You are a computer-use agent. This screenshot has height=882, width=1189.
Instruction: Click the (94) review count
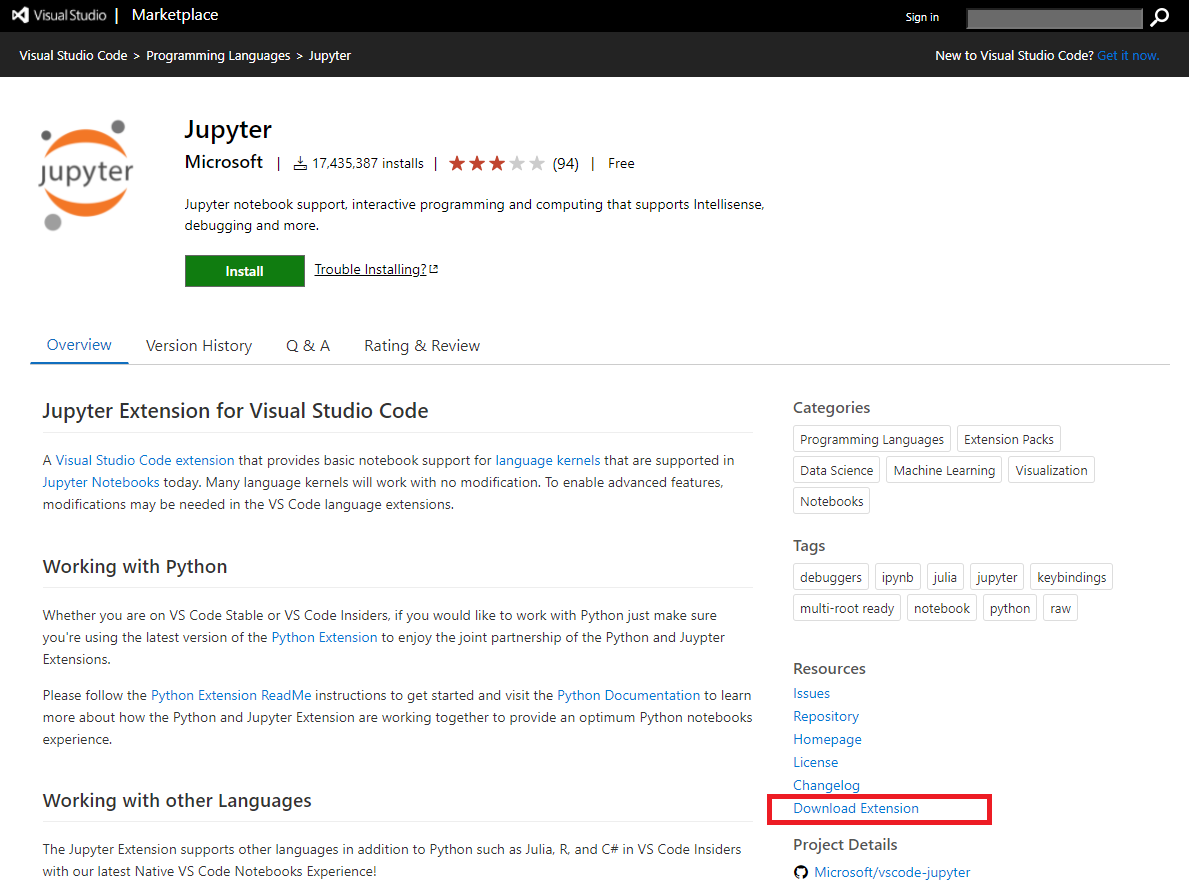(x=566, y=163)
